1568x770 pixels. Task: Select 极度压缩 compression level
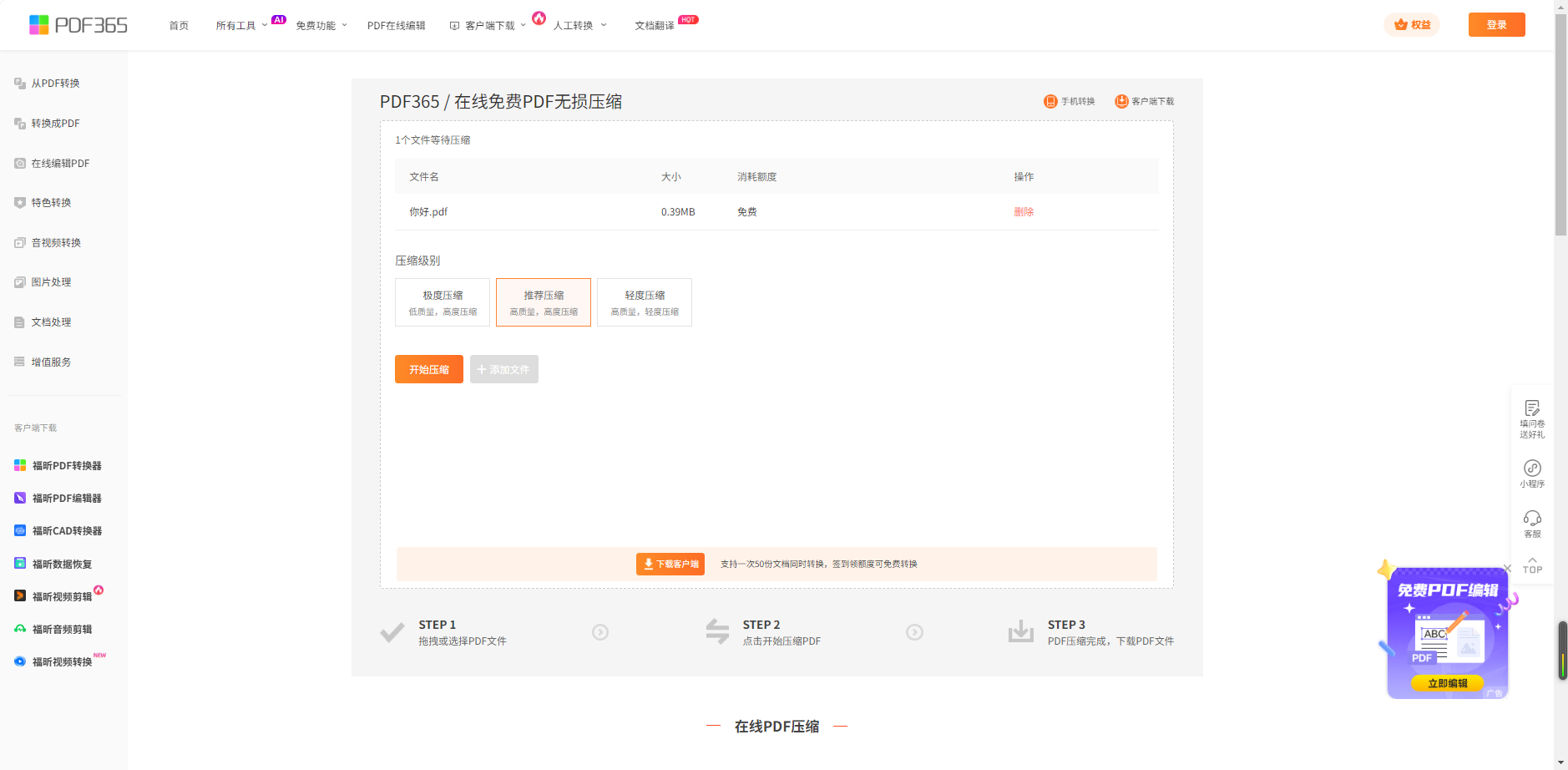443,302
